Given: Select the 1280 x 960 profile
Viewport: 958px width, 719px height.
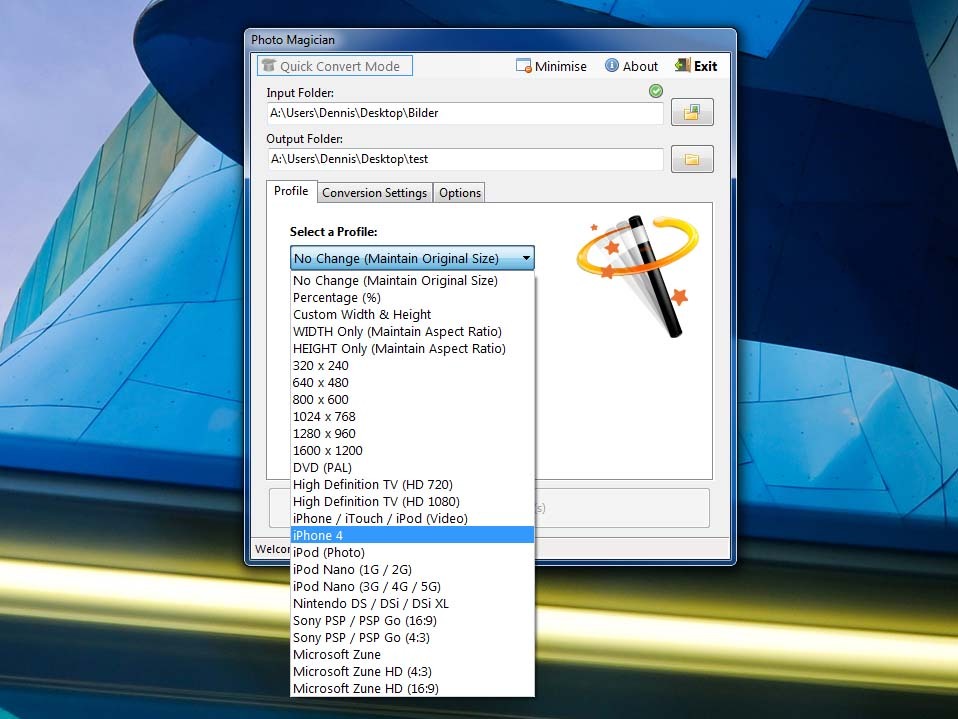Looking at the screenshot, I should click(412, 434).
